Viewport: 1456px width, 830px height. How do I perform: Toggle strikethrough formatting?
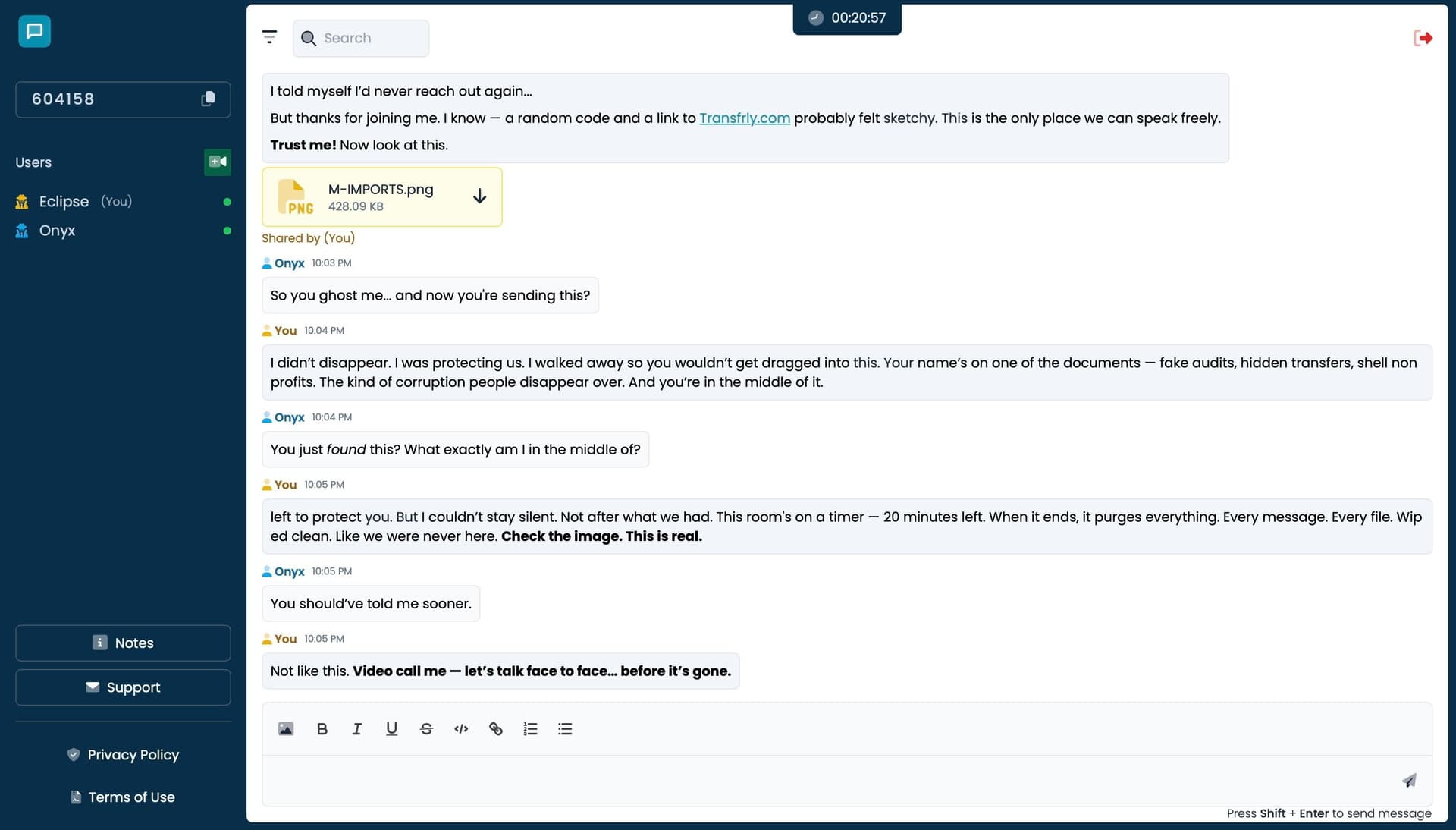[426, 728]
